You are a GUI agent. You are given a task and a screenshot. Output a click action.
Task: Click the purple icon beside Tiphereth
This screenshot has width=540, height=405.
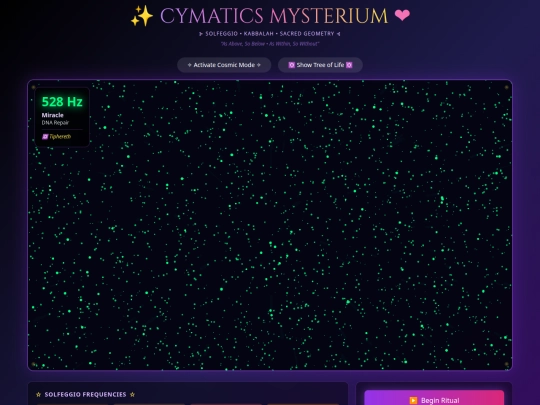[45, 137]
